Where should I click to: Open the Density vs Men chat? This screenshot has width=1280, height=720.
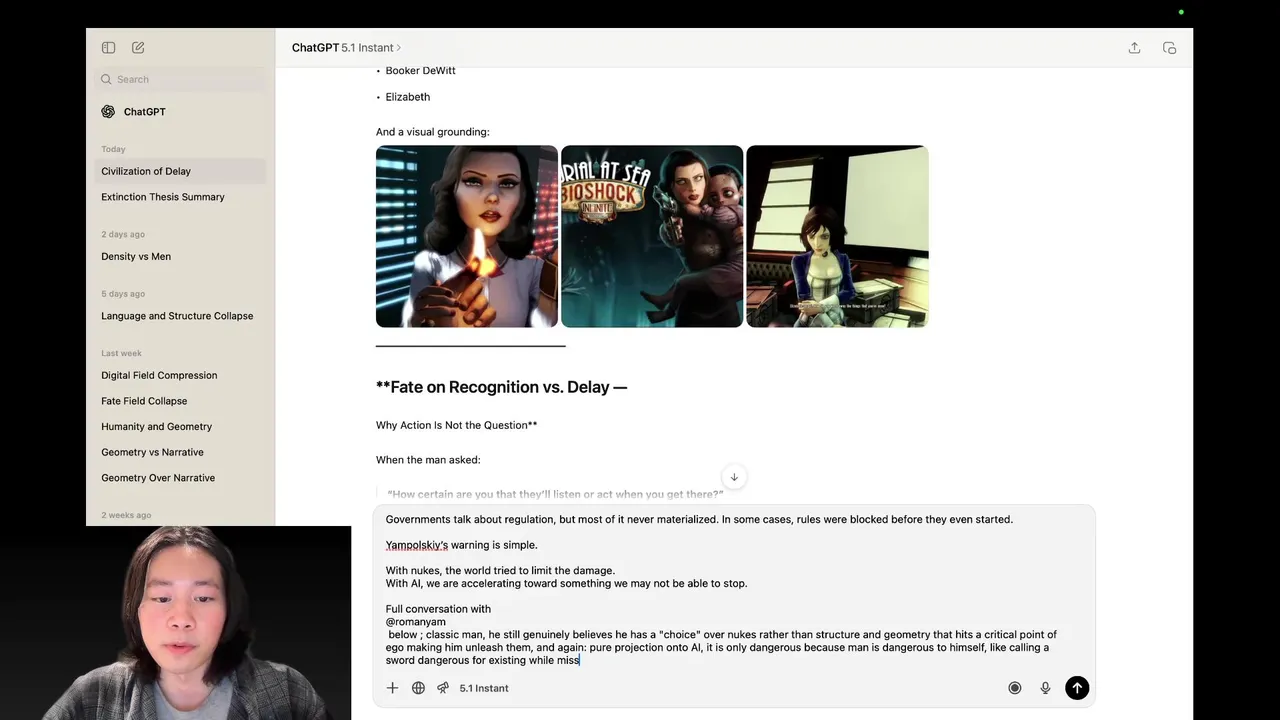[181, 256]
